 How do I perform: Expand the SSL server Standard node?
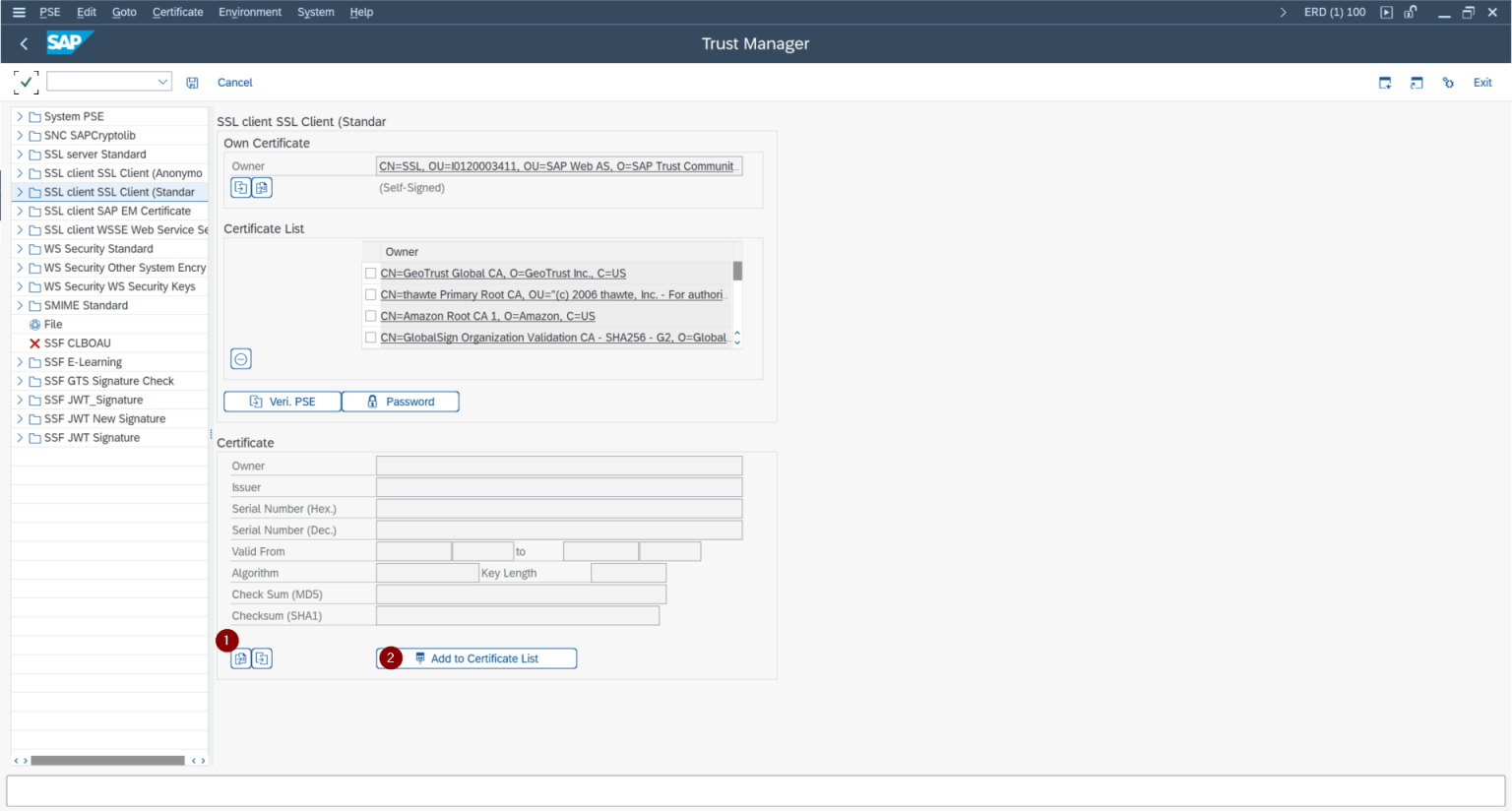(20, 154)
